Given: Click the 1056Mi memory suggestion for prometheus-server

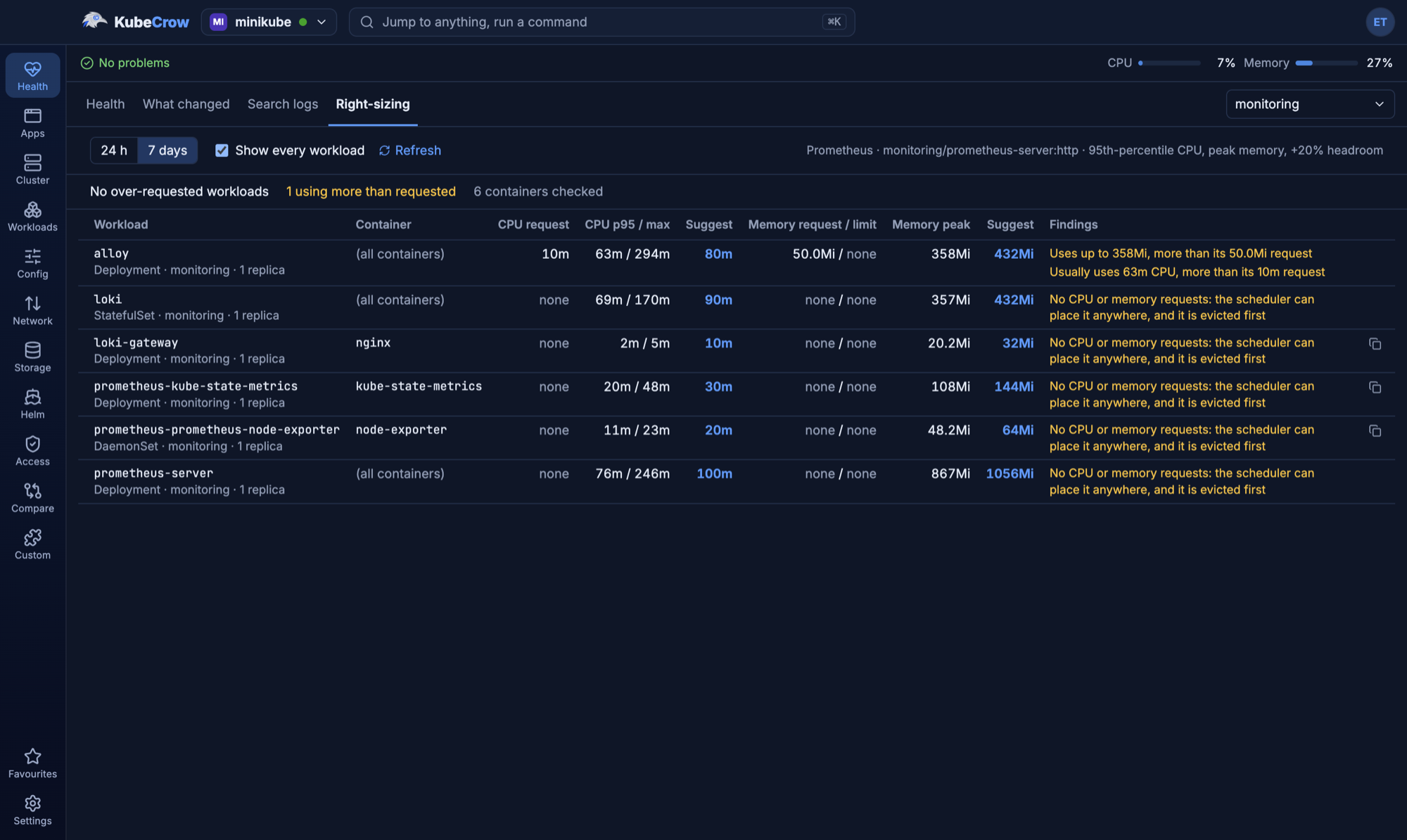Looking at the screenshot, I should pos(1010,473).
